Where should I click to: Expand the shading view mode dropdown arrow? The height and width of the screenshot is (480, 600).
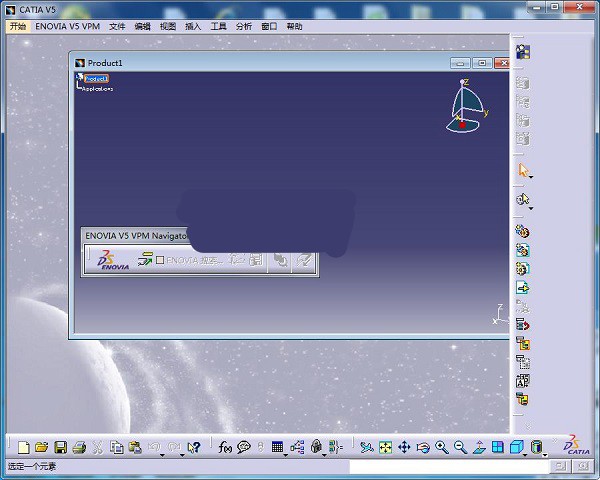tap(545, 455)
